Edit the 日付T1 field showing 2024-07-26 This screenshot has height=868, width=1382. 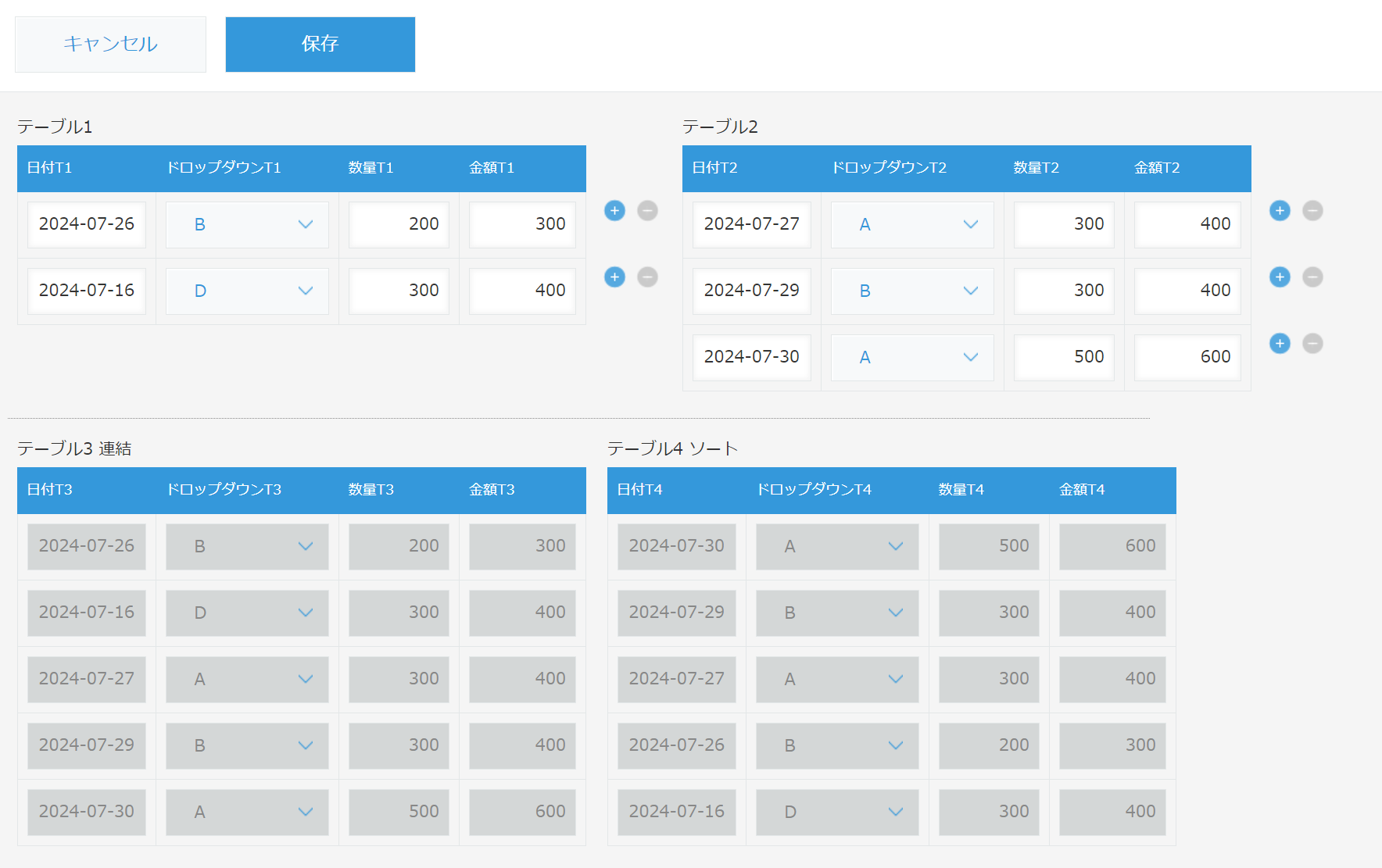click(x=87, y=225)
